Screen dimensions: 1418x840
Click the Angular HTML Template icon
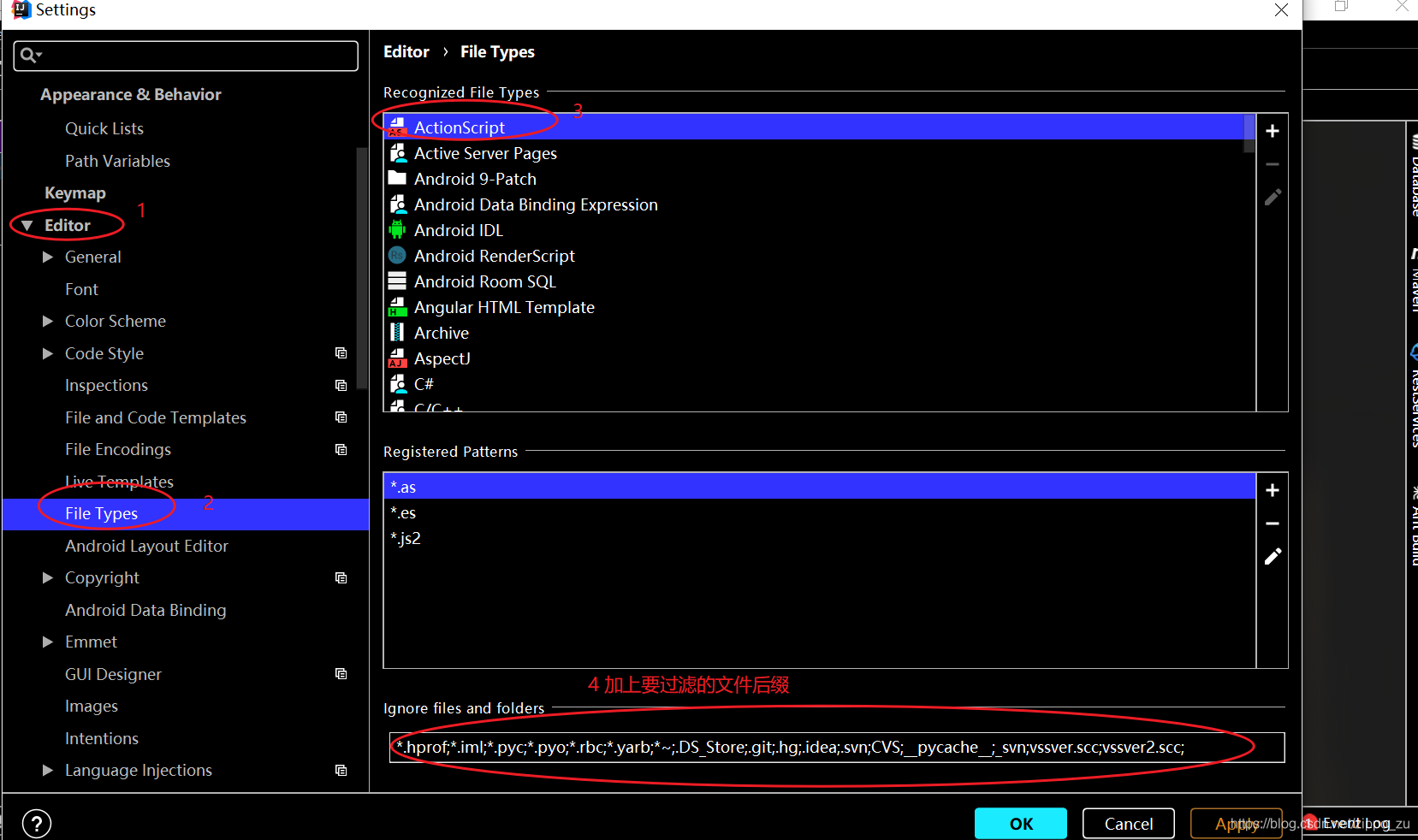tap(397, 307)
